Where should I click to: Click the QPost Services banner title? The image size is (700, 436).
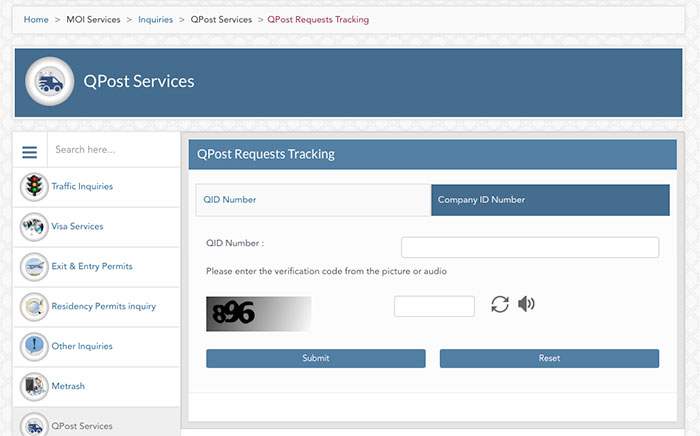pos(139,82)
